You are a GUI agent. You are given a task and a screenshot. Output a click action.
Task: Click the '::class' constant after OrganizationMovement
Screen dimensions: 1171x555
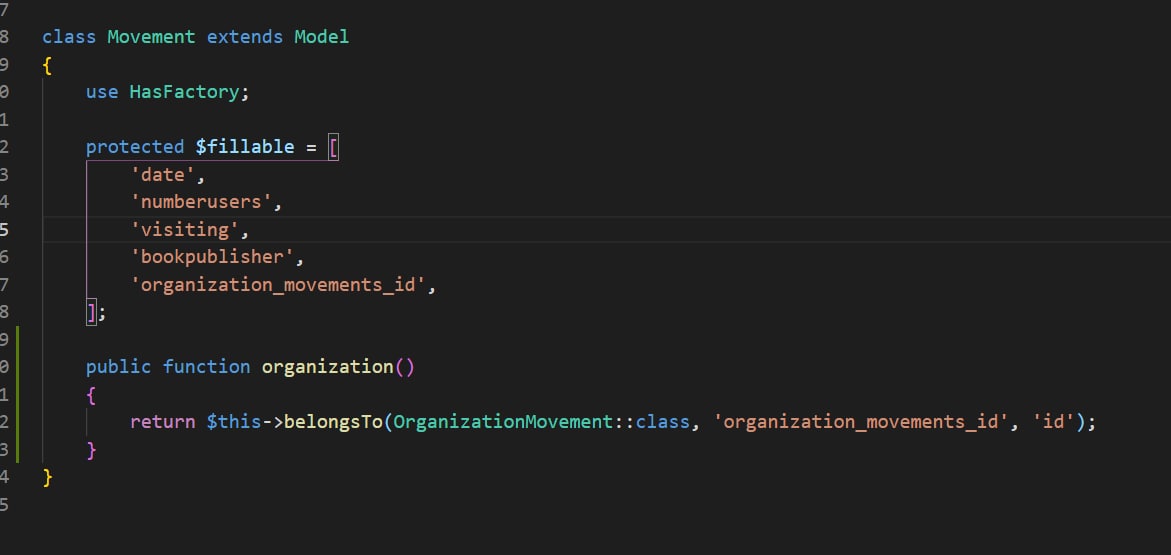[x=651, y=422]
